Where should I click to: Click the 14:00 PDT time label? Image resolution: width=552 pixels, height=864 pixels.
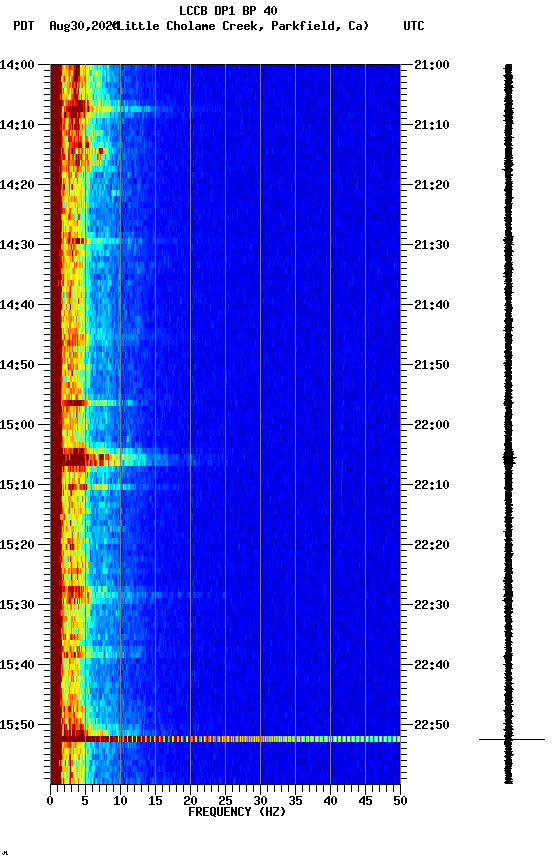click(x=17, y=65)
